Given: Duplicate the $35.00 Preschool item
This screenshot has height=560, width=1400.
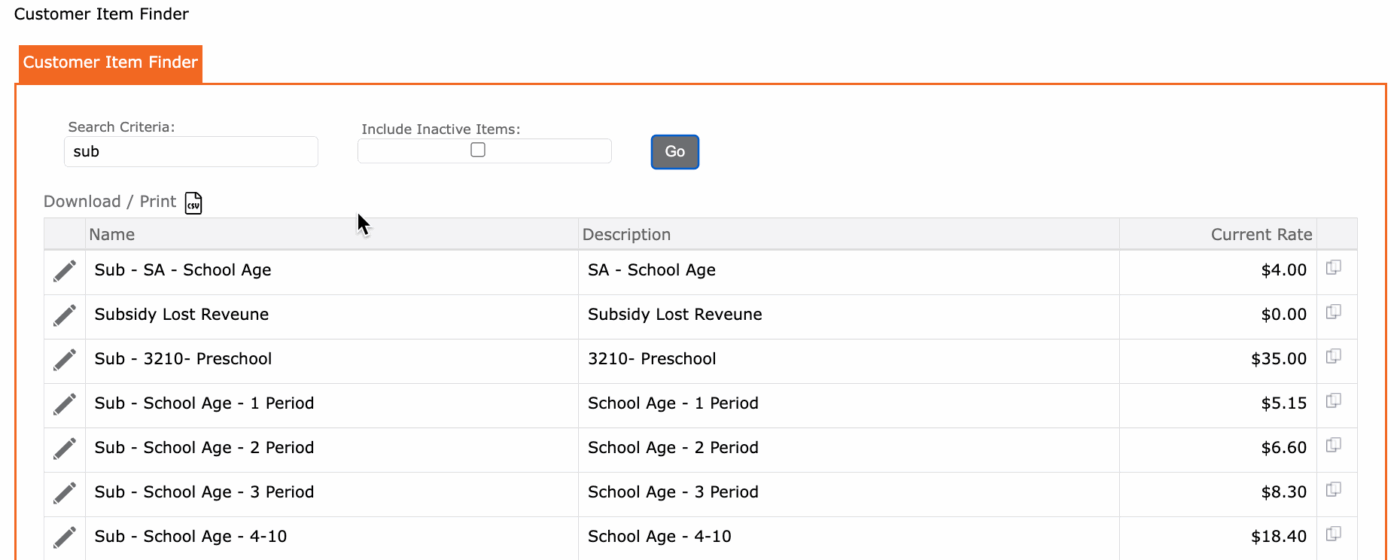Looking at the screenshot, I should pyautogui.click(x=1333, y=357).
